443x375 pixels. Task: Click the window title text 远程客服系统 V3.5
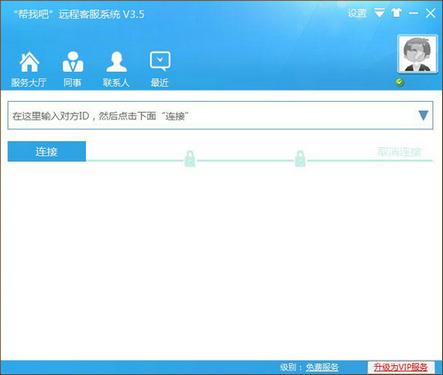pyautogui.click(x=101, y=14)
